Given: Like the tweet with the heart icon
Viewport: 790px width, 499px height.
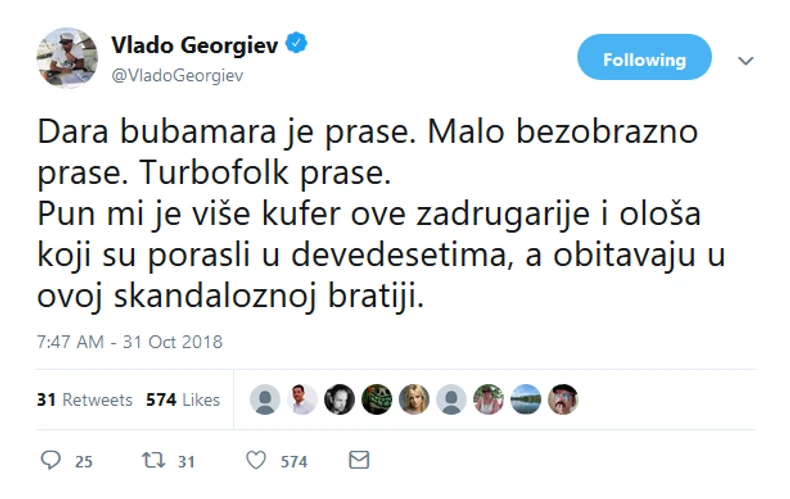Looking at the screenshot, I should pyautogui.click(x=257, y=460).
